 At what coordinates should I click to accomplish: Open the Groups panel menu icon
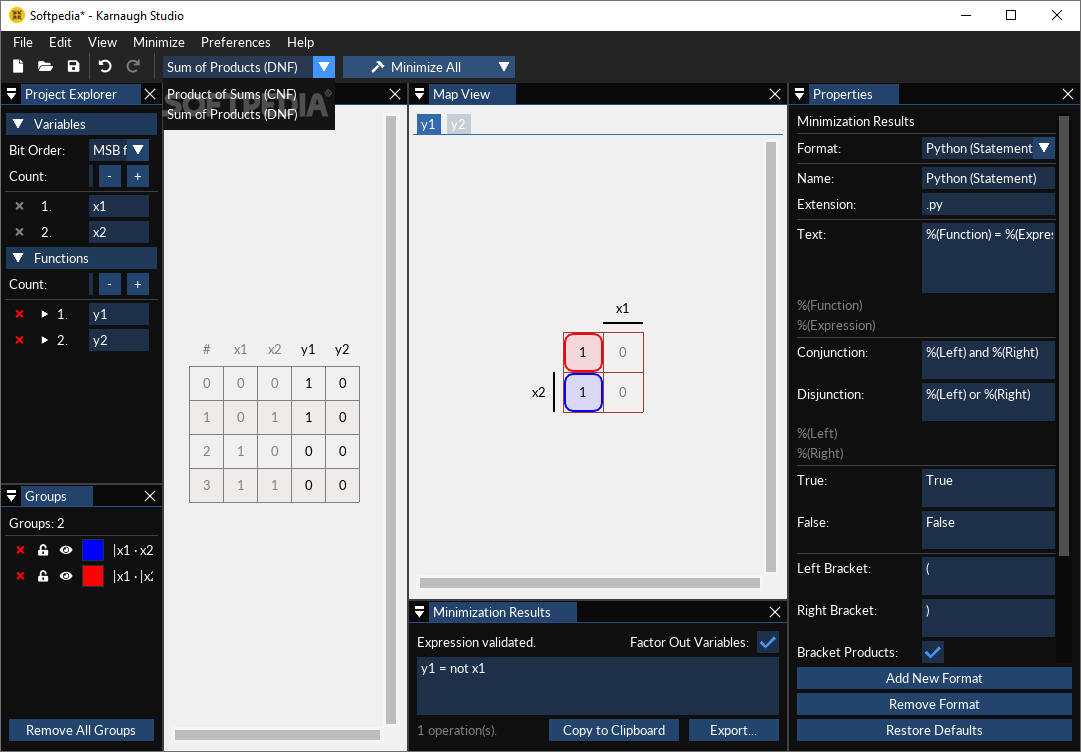coord(12,496)
